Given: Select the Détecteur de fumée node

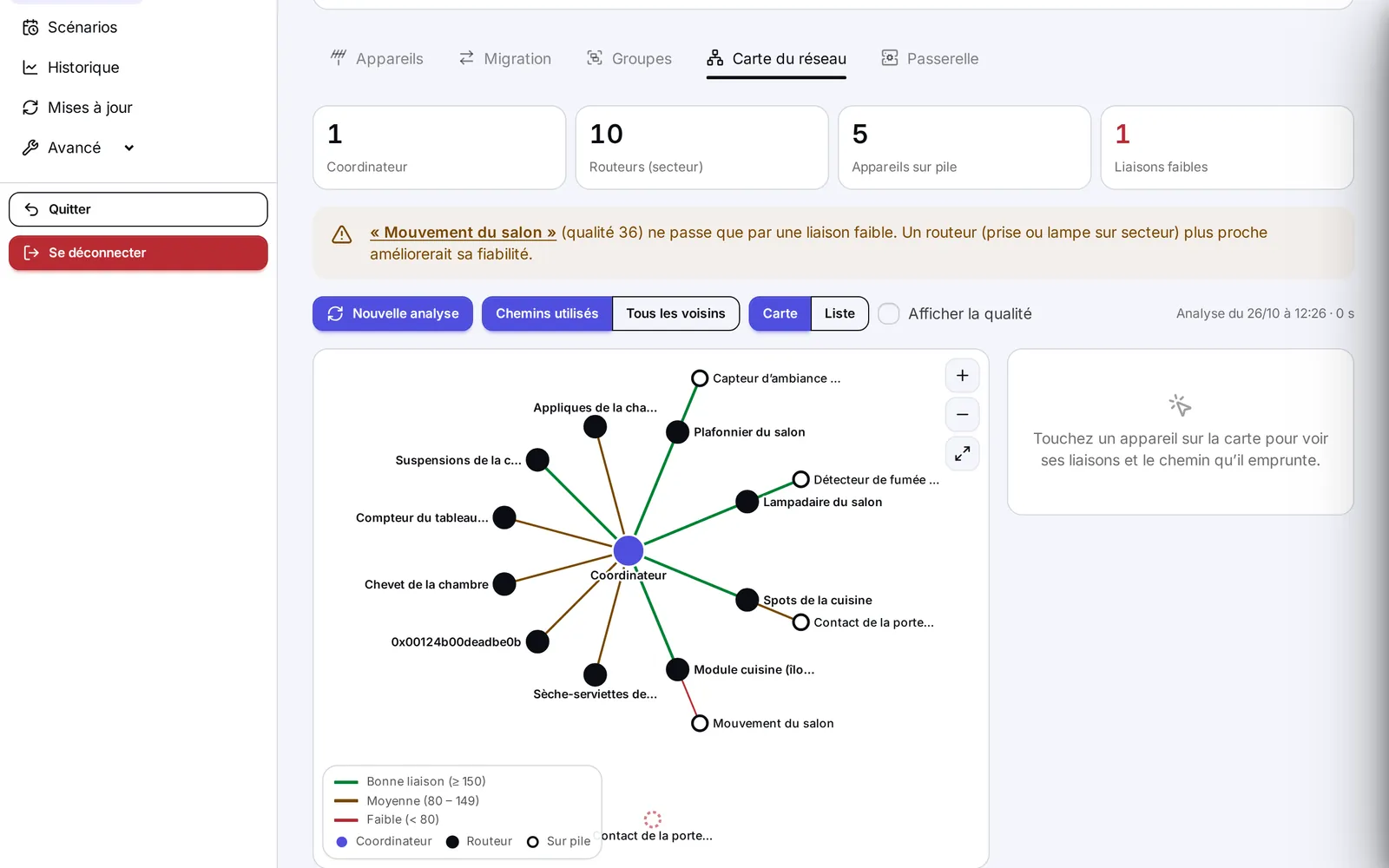Looking at the screenshot, I should tap(800, 480).
